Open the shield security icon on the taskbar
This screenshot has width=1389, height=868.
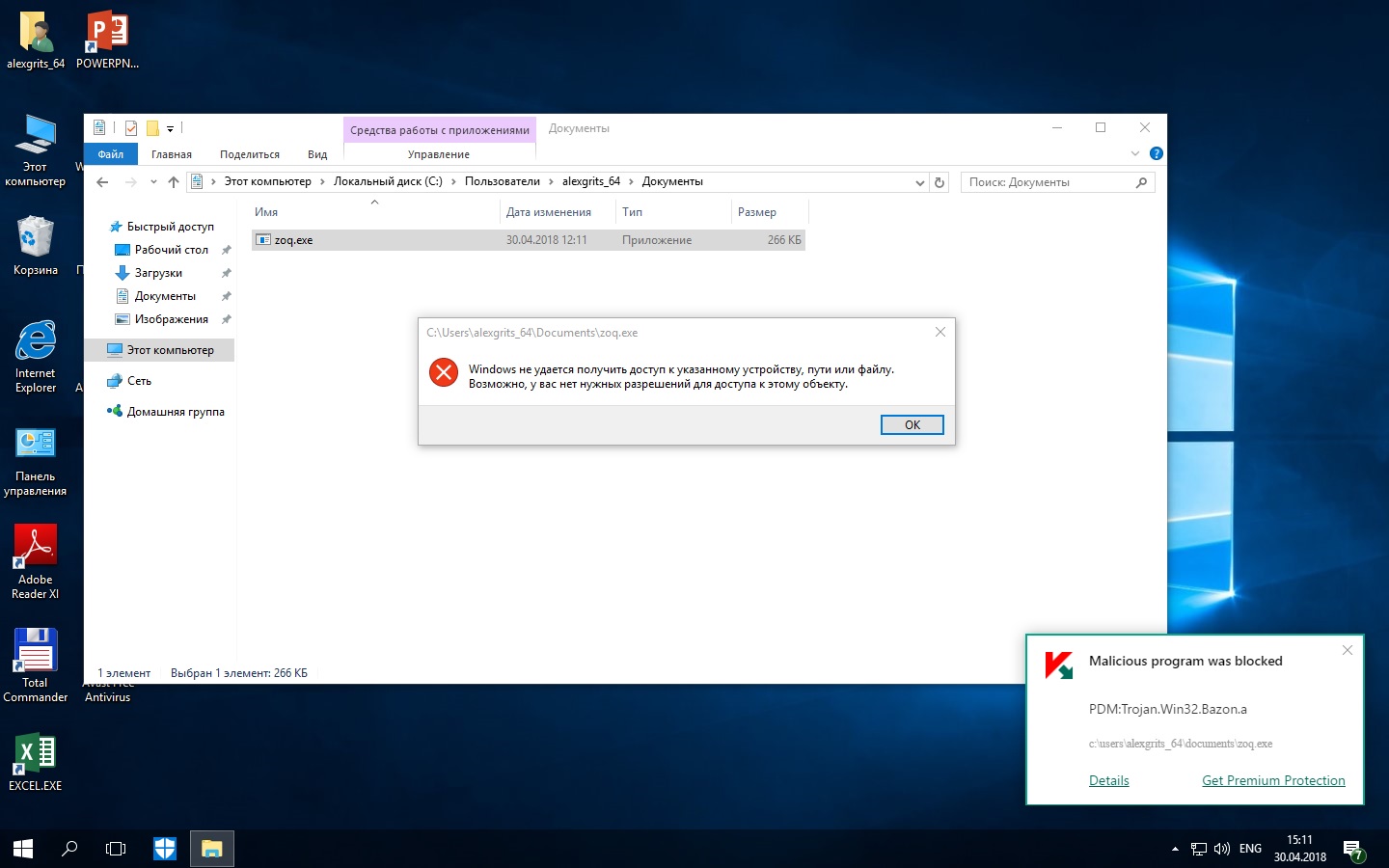point(165,849)
